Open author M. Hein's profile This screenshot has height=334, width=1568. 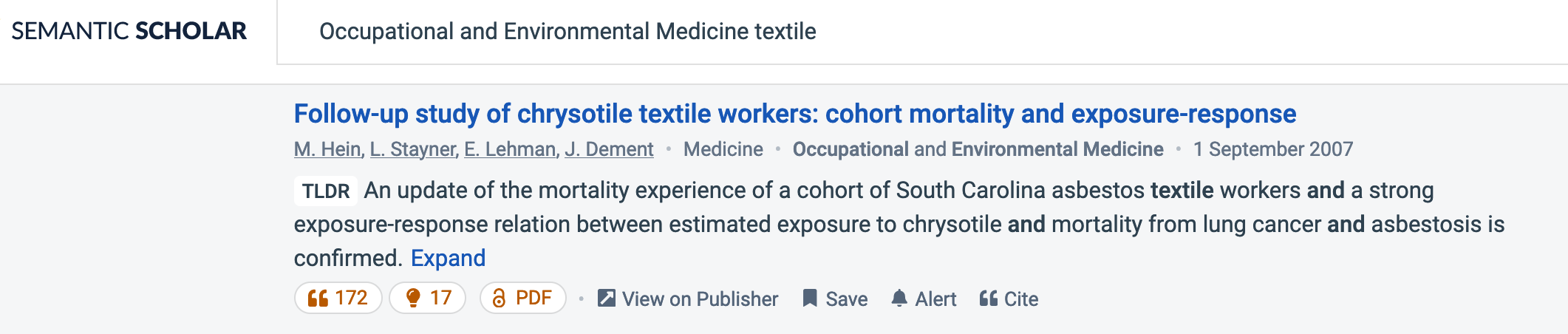pos(327,149)
